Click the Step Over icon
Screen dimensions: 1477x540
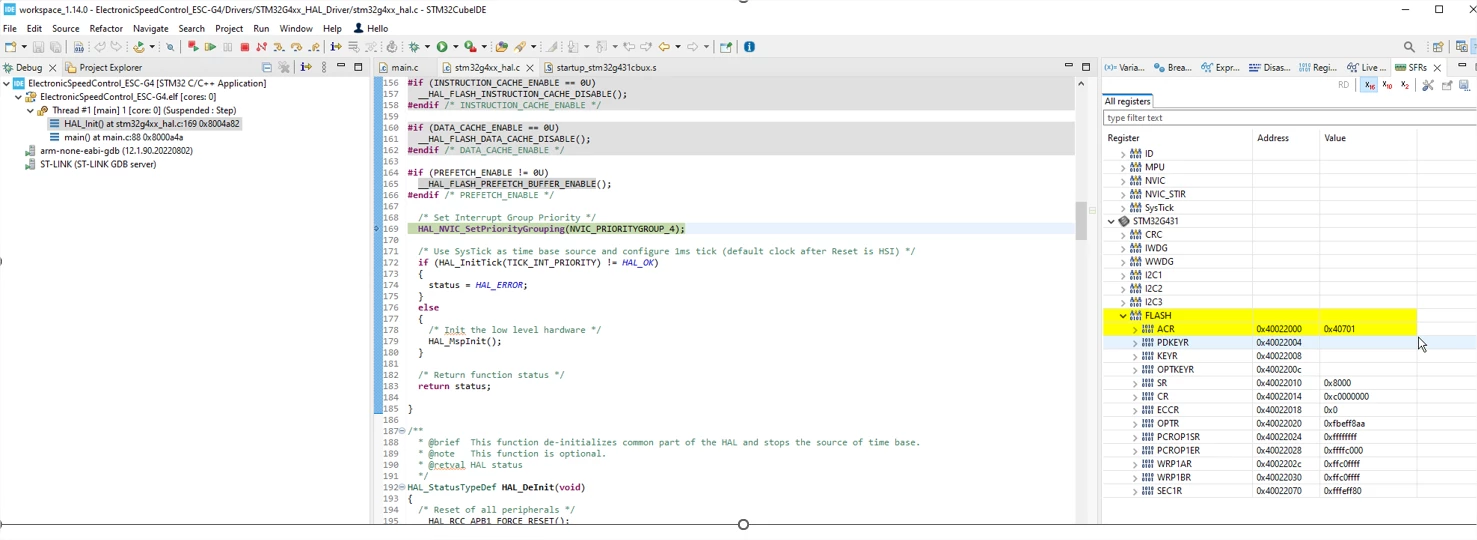(296, 47)
